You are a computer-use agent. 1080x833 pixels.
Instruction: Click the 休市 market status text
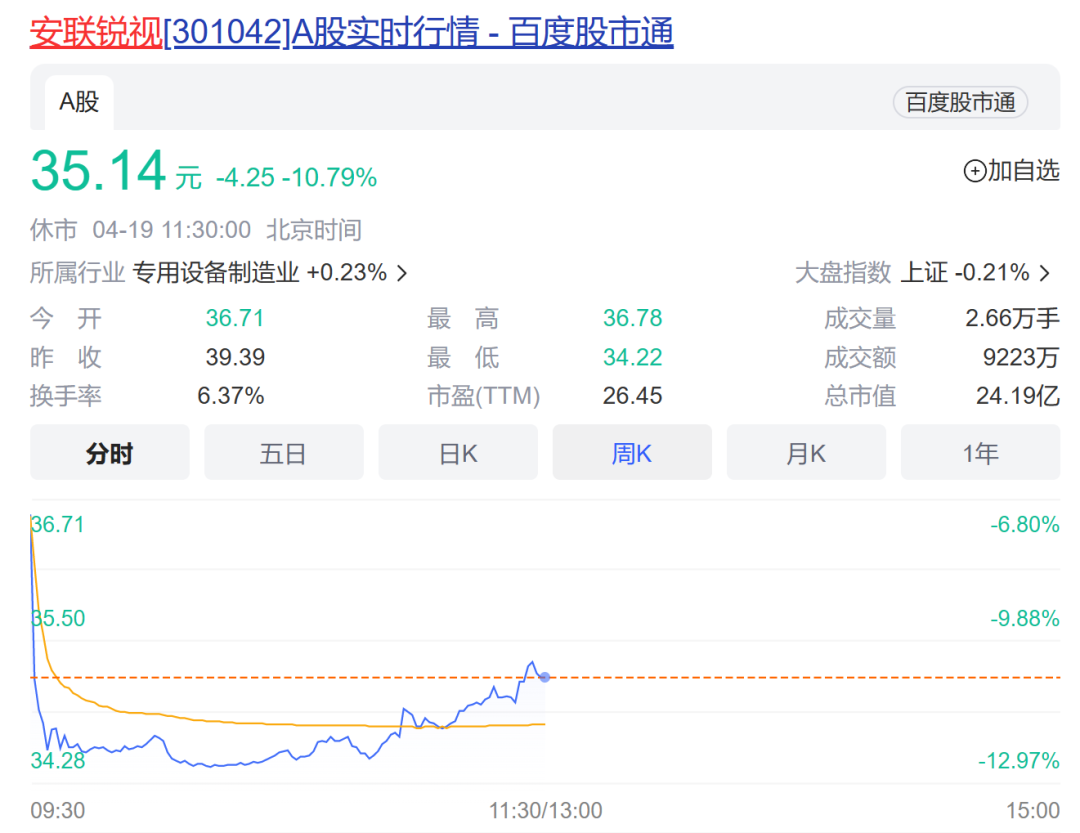(54, 229)
